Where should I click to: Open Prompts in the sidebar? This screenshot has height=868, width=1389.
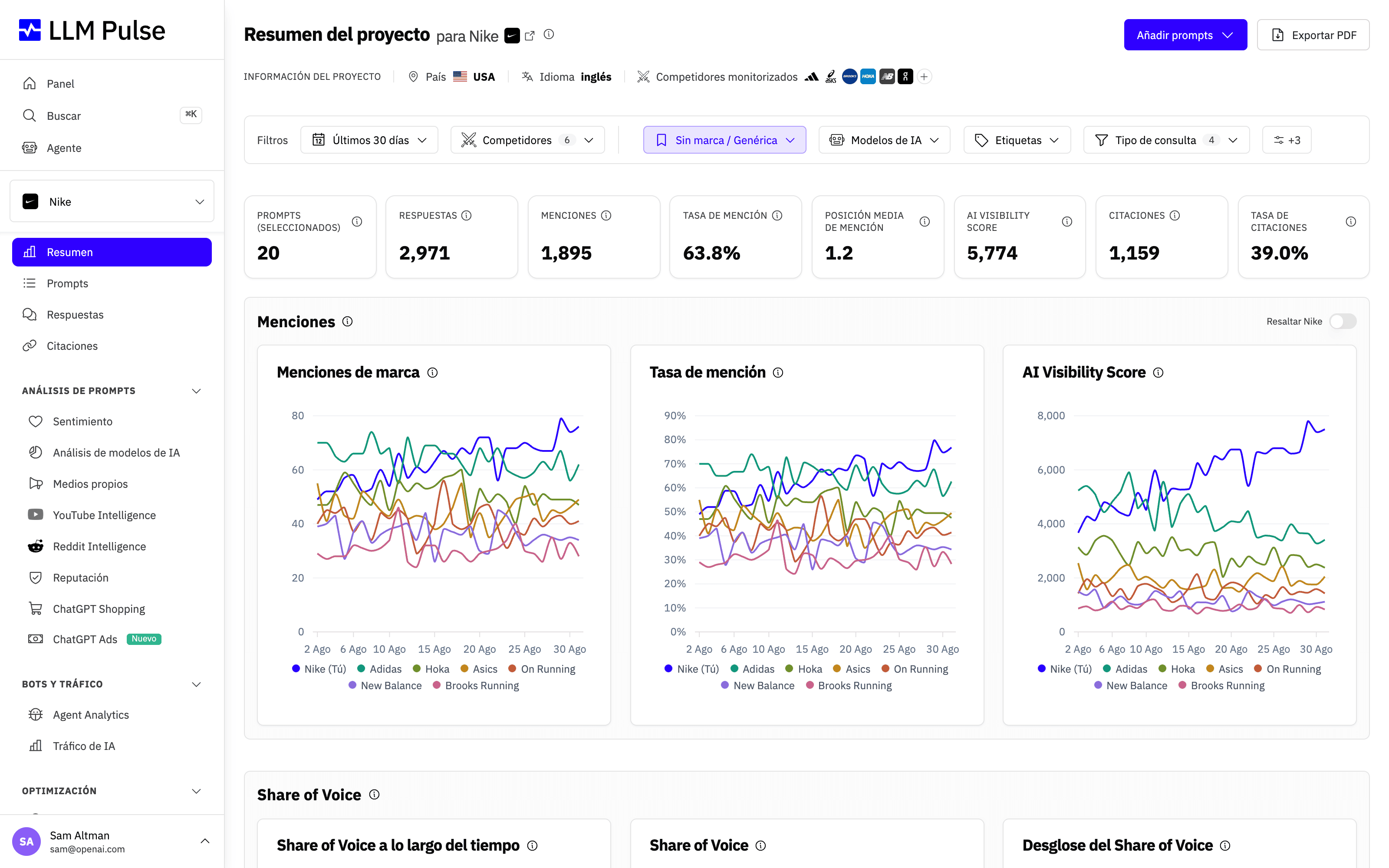click(112, 283)
